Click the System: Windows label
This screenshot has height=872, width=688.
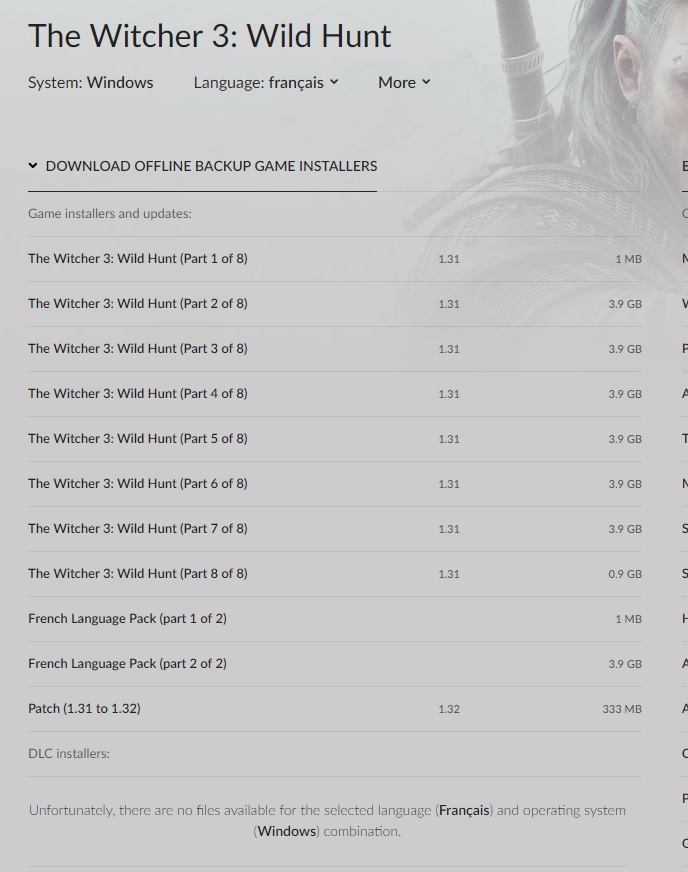[91, 82]
